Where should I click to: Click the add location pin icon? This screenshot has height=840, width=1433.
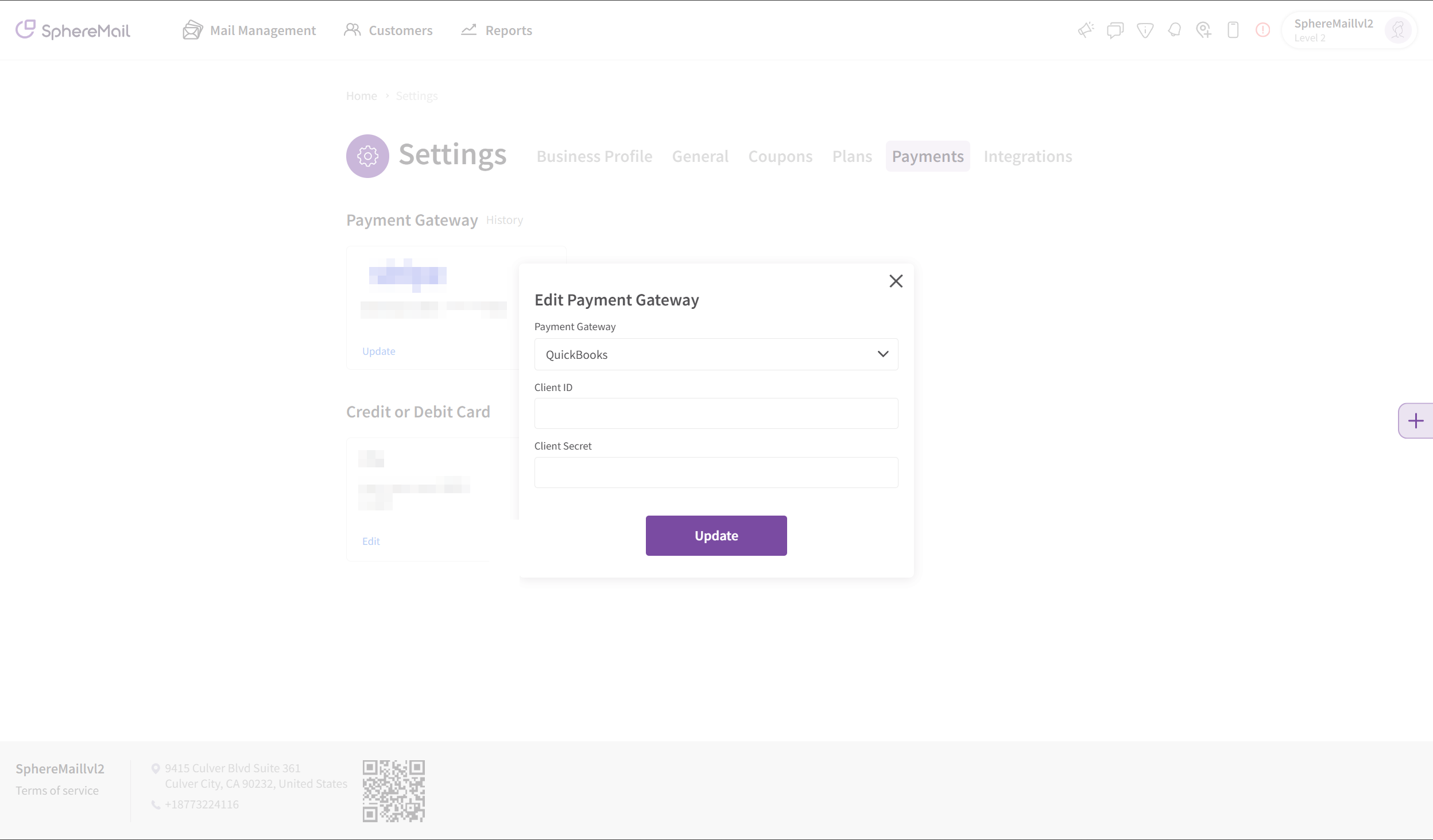click(1204, 30)
